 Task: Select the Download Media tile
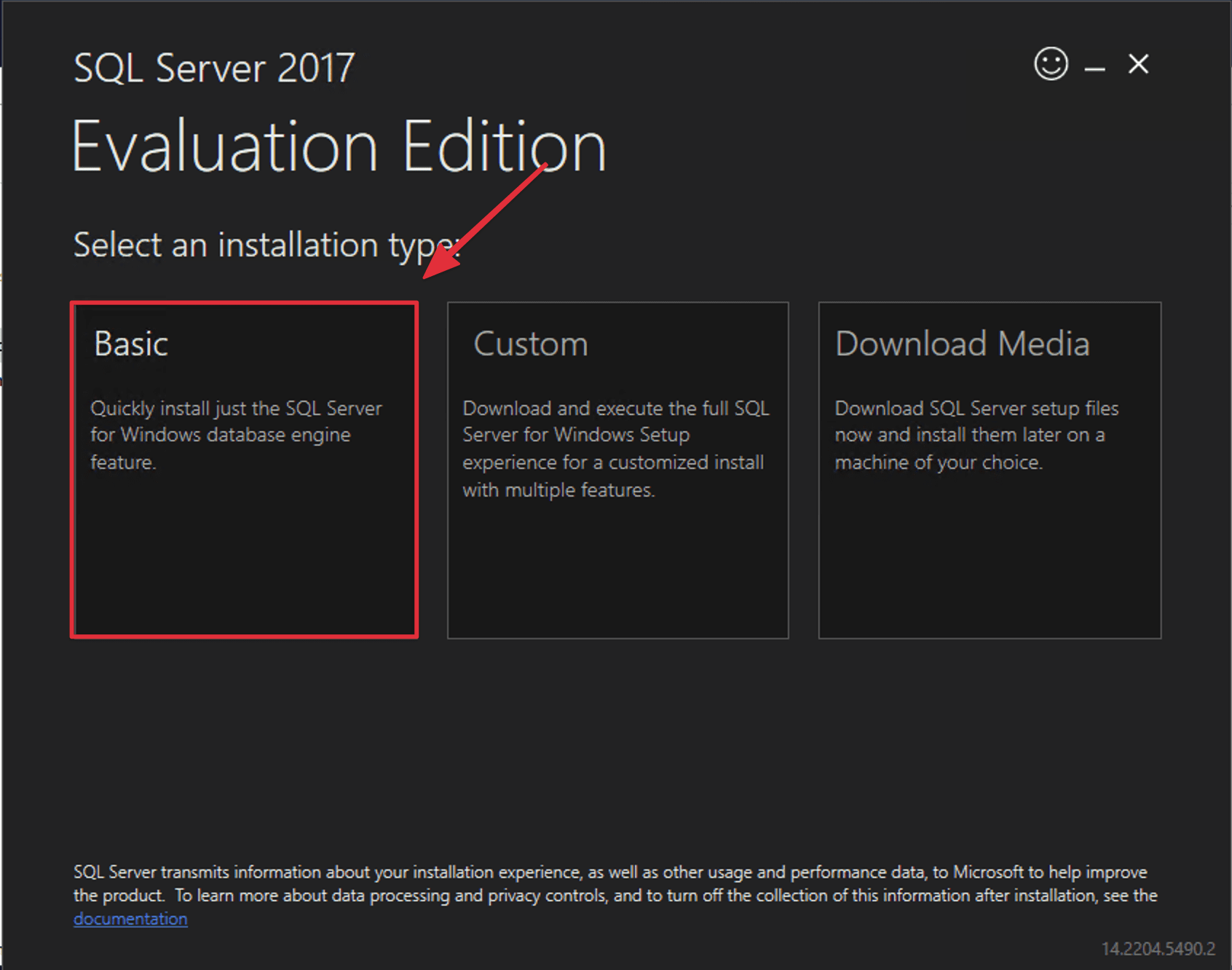989,470
